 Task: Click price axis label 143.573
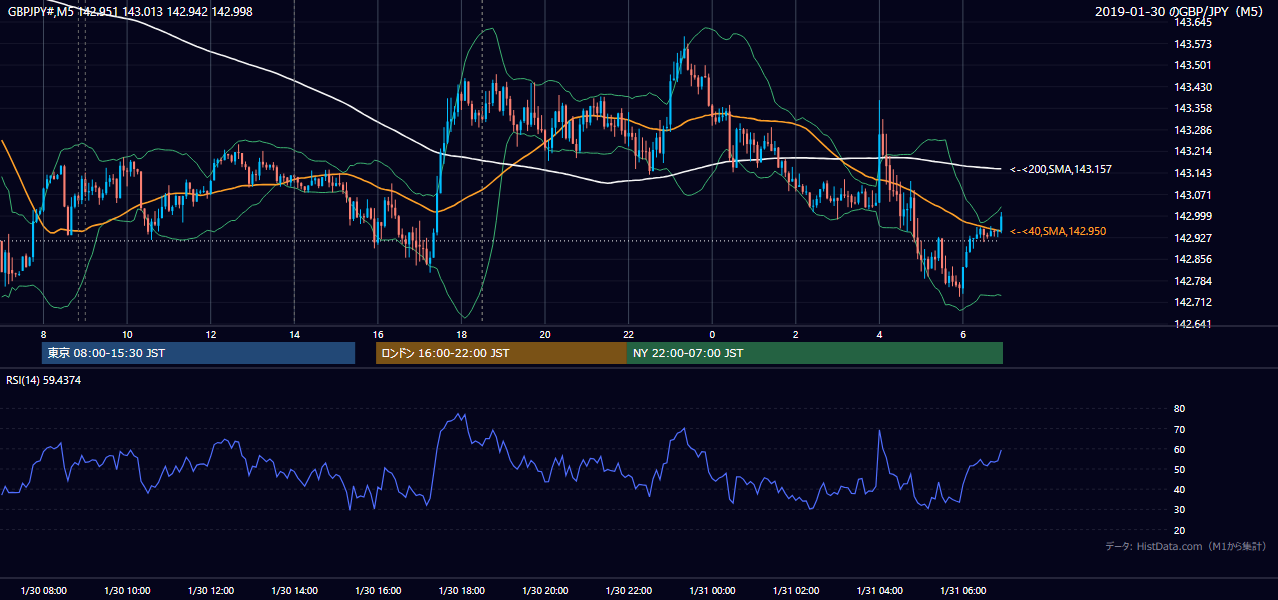click(x=1193, y=44)
